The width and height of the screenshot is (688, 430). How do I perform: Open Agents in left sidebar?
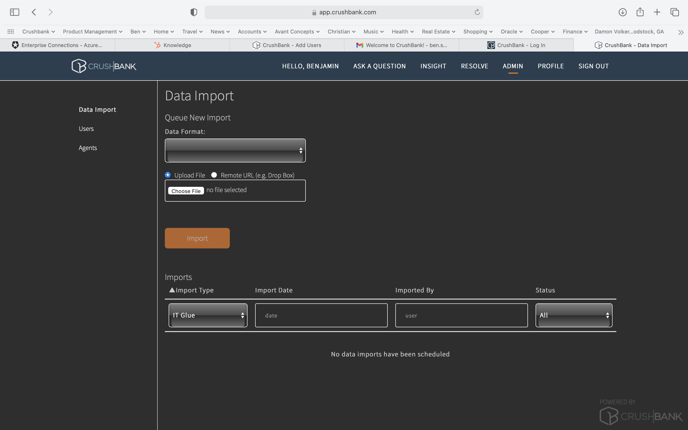click(88, 148)
